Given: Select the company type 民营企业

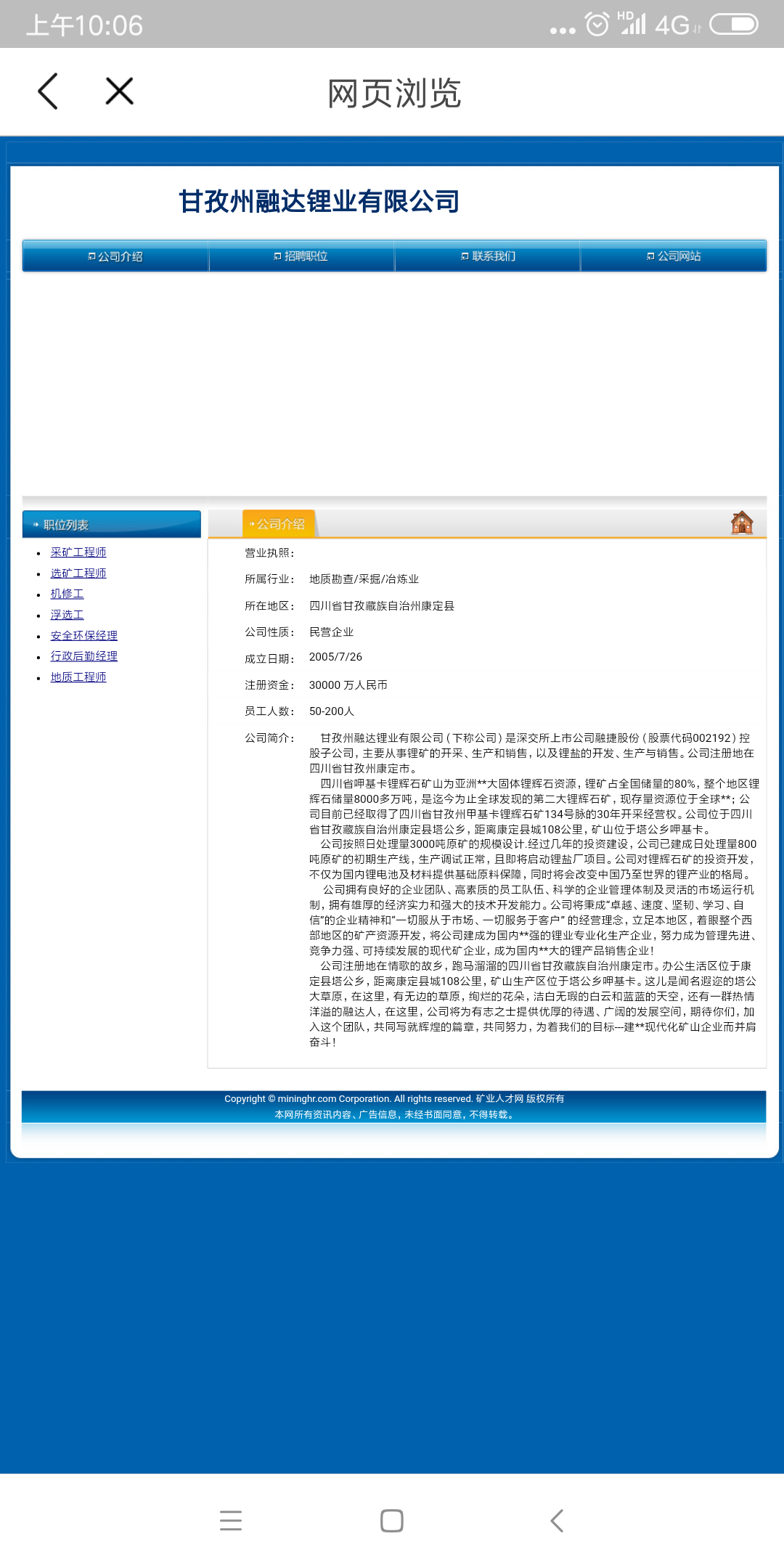Looking at the screenshot, I should pos(331,632).
